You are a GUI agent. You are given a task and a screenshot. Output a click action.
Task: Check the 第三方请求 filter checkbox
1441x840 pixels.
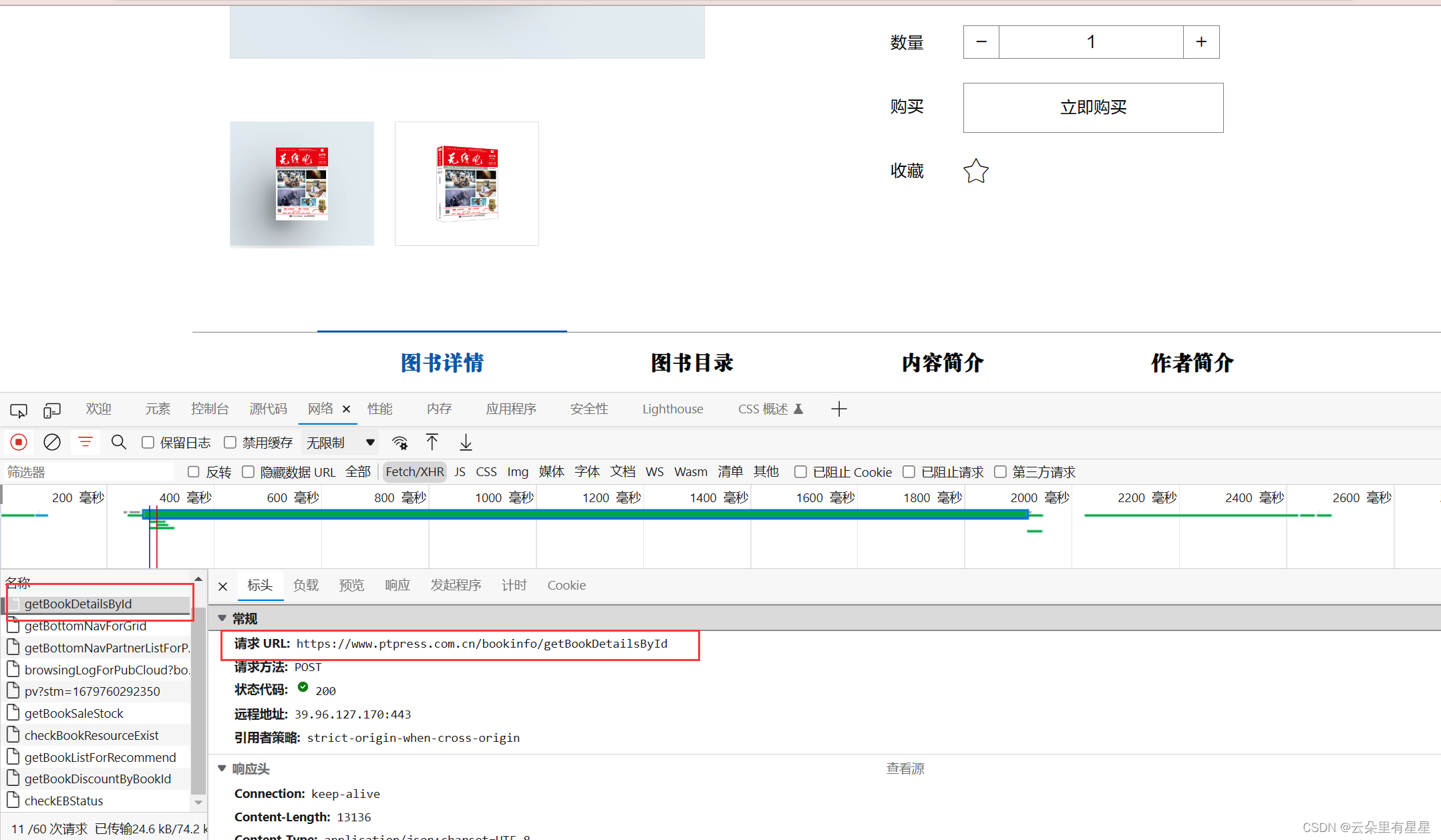point(1000,471)
